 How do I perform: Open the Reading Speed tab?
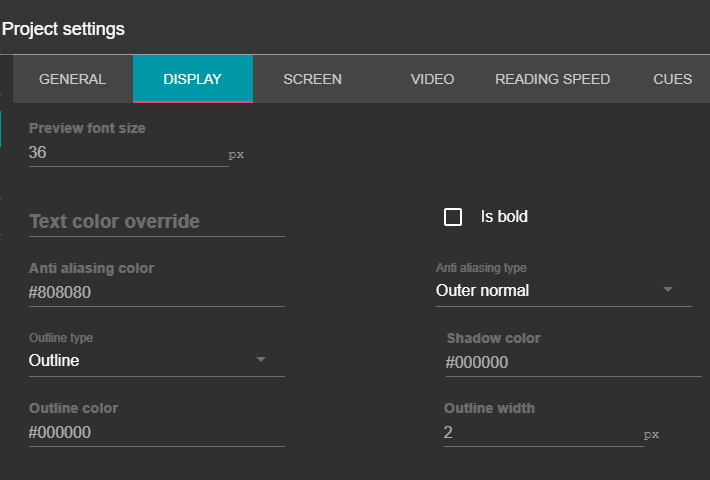click(552, 79)
